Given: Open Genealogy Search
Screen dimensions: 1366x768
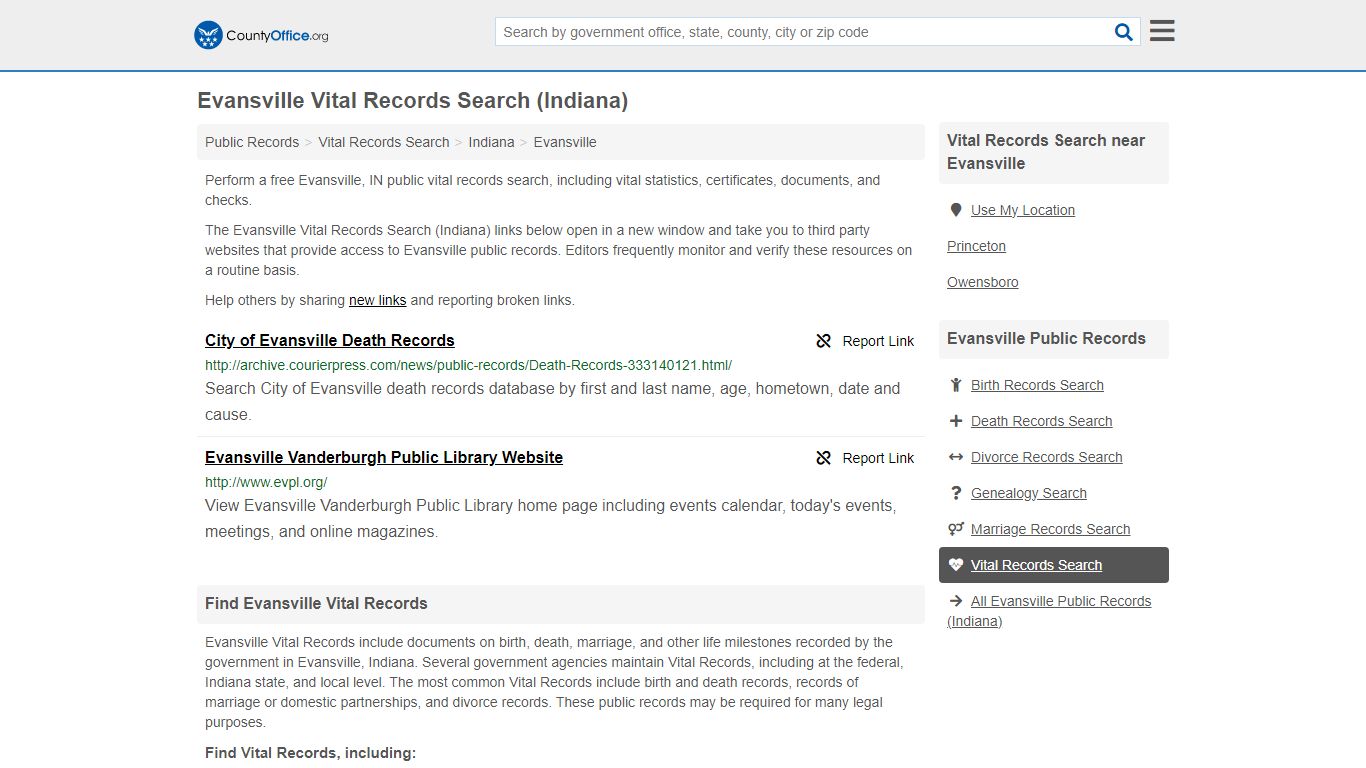Looking at the screenshot, I should 1028,493.
